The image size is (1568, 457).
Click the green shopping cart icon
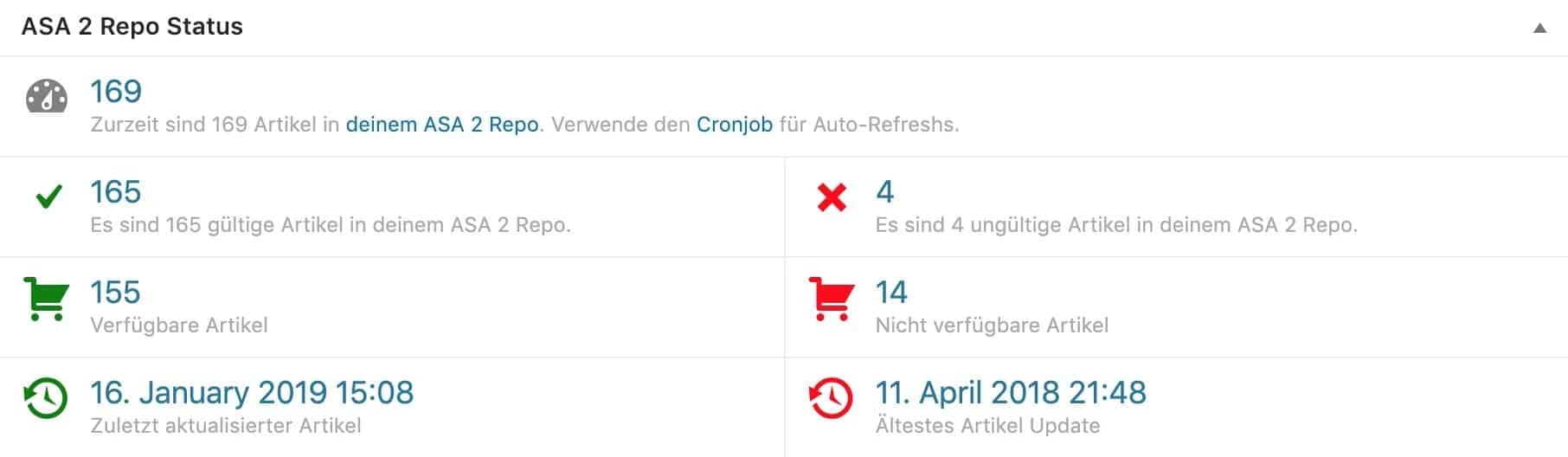click(46, 299)
